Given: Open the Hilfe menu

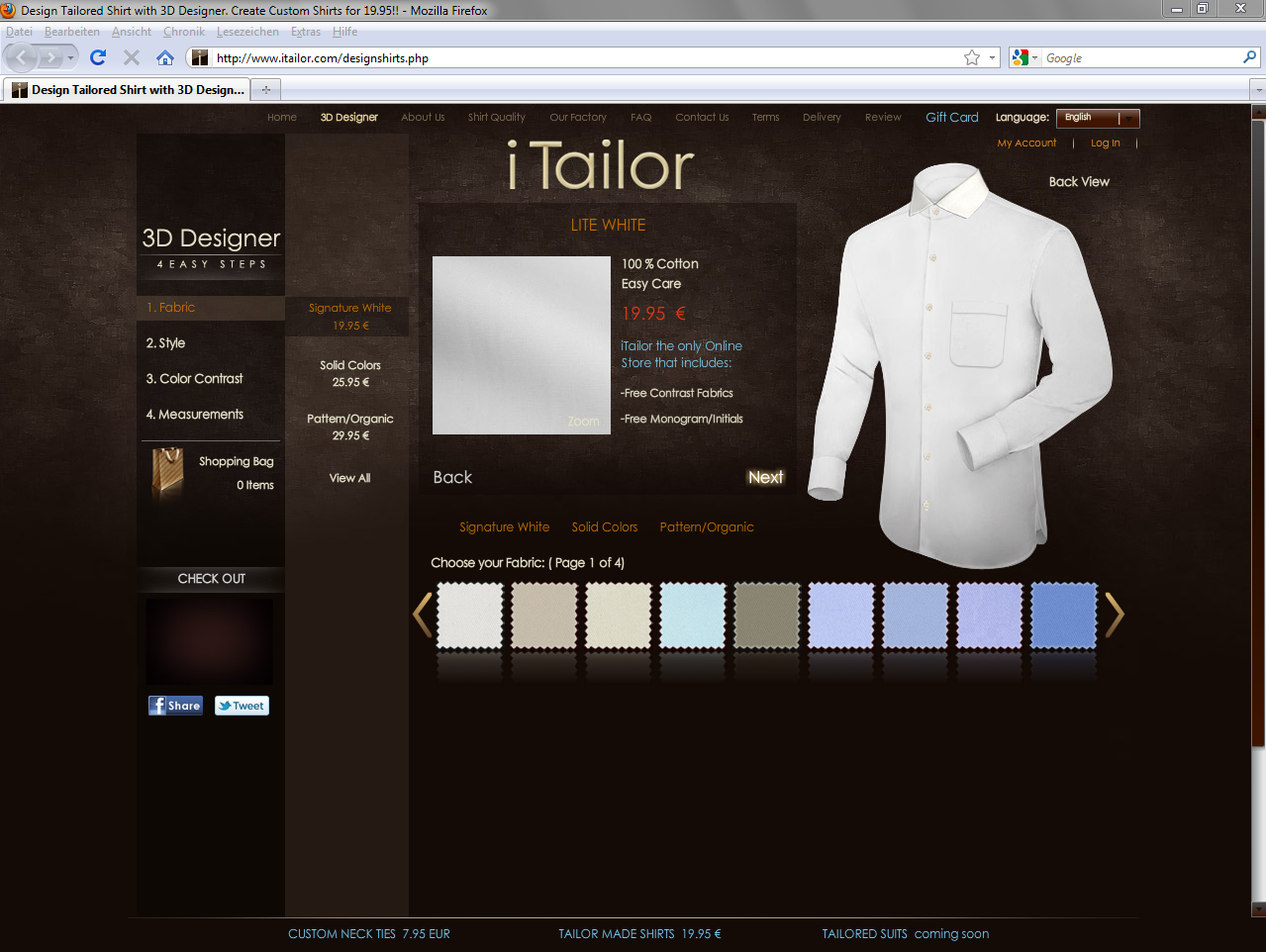Looking at the screenshot, I should click(345, 32).
